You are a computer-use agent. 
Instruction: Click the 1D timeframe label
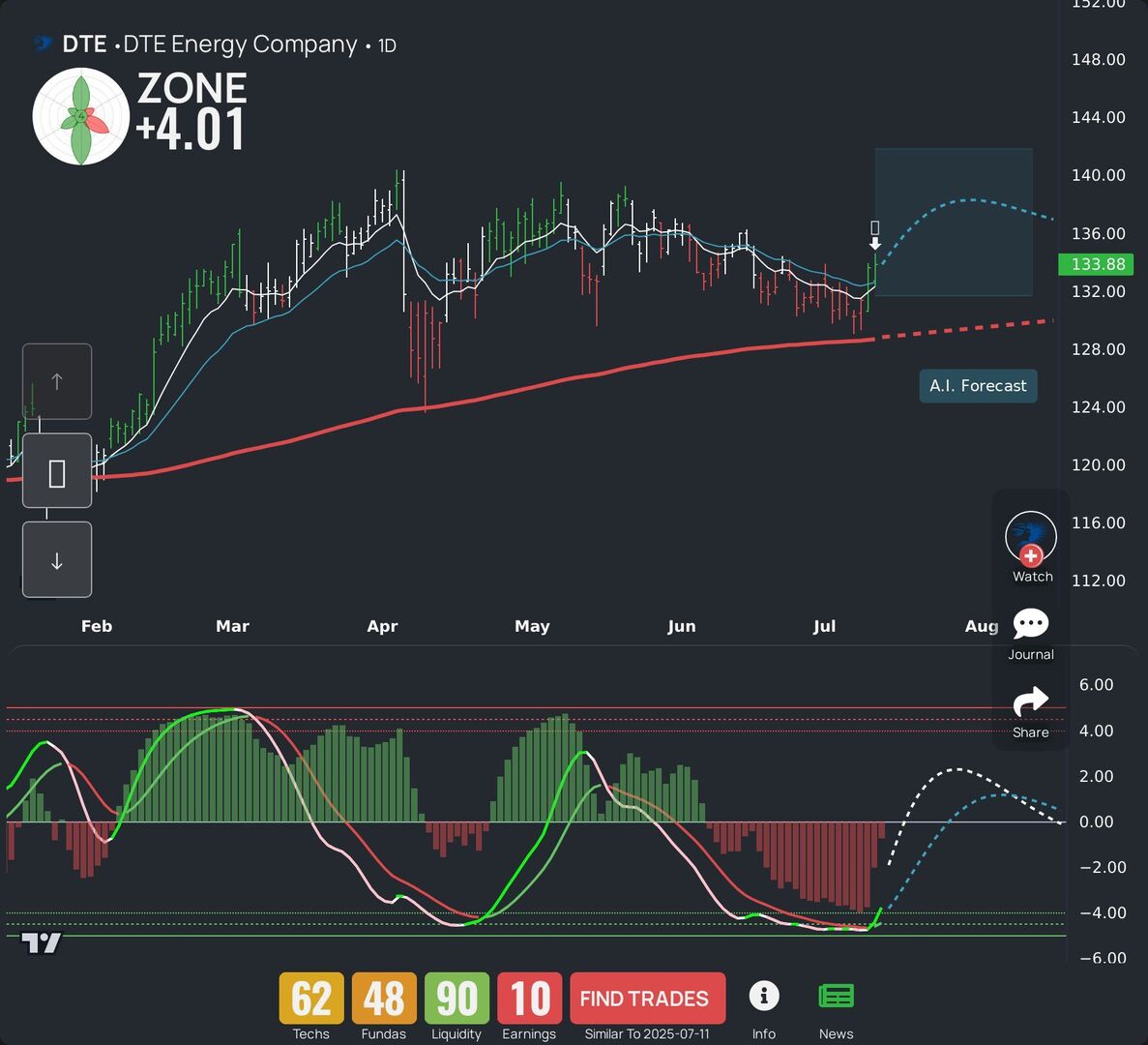387,45
